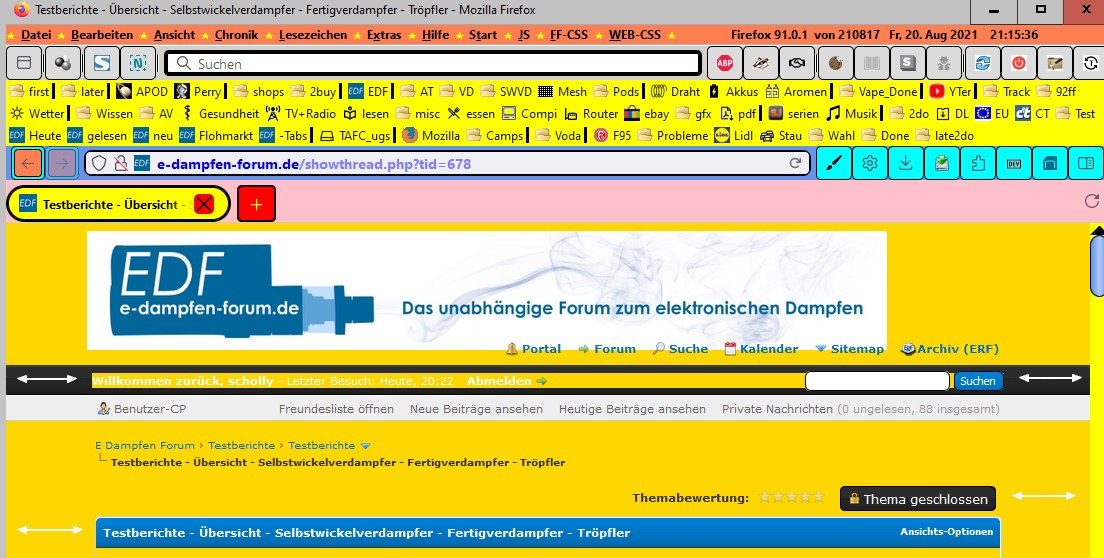Toggle the reader view book icon
This screenshot has width=1104, height=558.
click(x=873, y=63)
